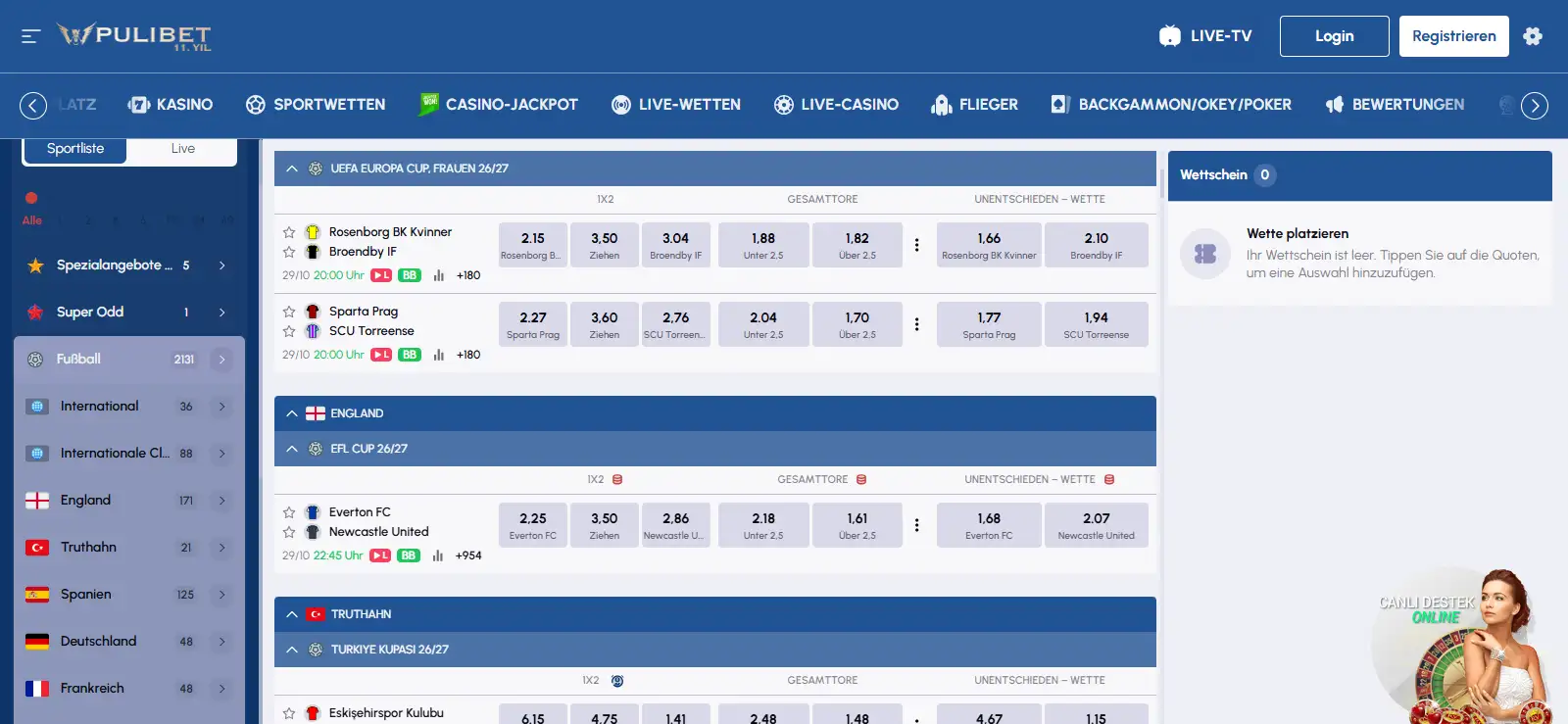
Task: Select Über 2.5 odds 1,61 for Everton match
Action: [x=857, y=525]
